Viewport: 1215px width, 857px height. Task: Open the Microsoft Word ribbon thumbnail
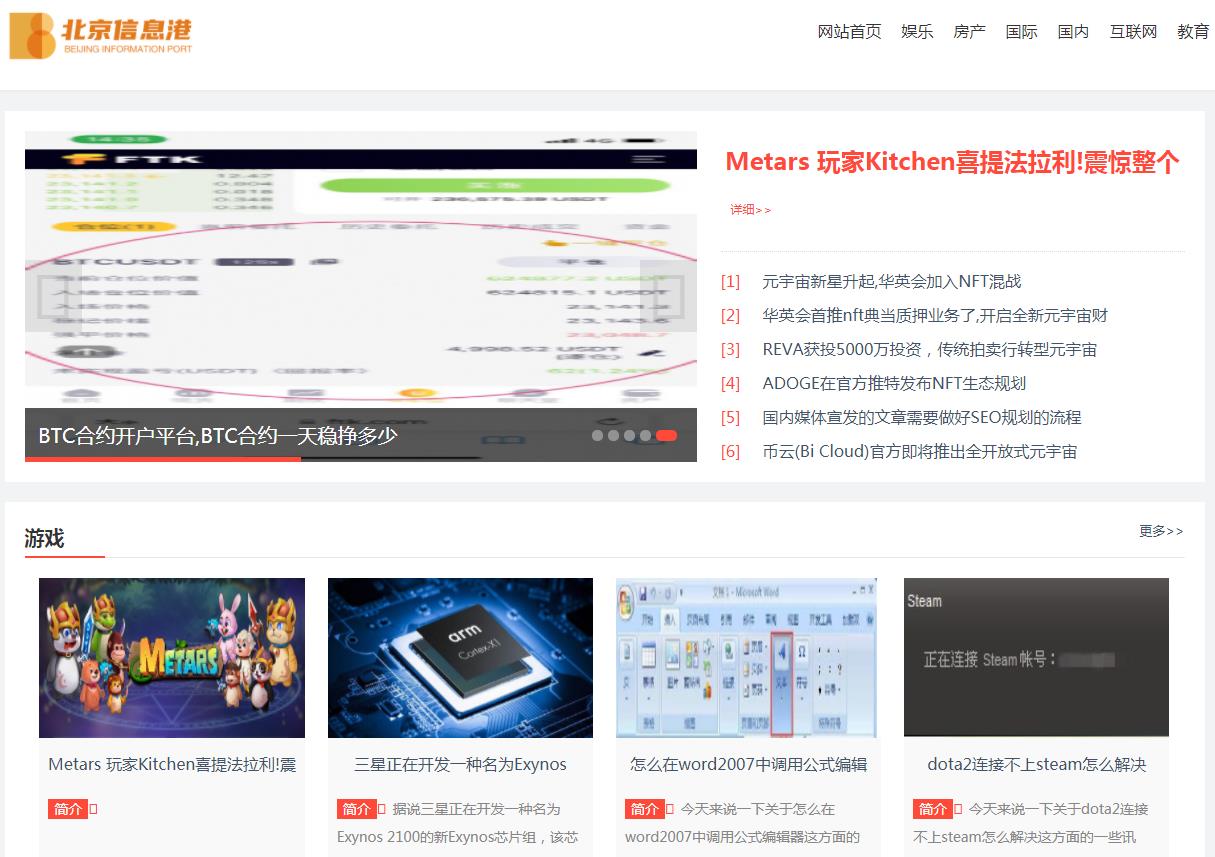pyautogui.click(x=746, y=658)
